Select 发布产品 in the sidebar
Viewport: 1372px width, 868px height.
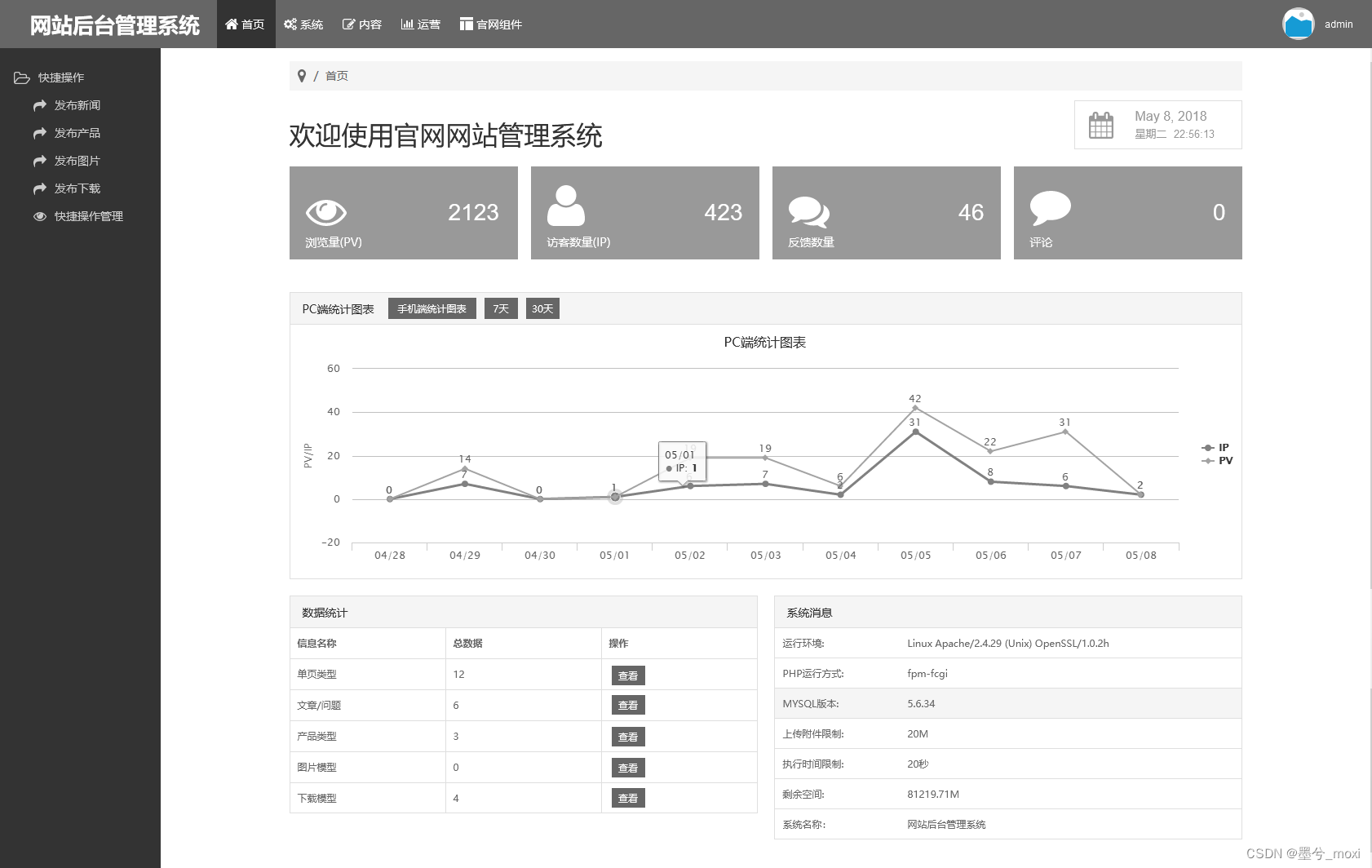(77, 133)
